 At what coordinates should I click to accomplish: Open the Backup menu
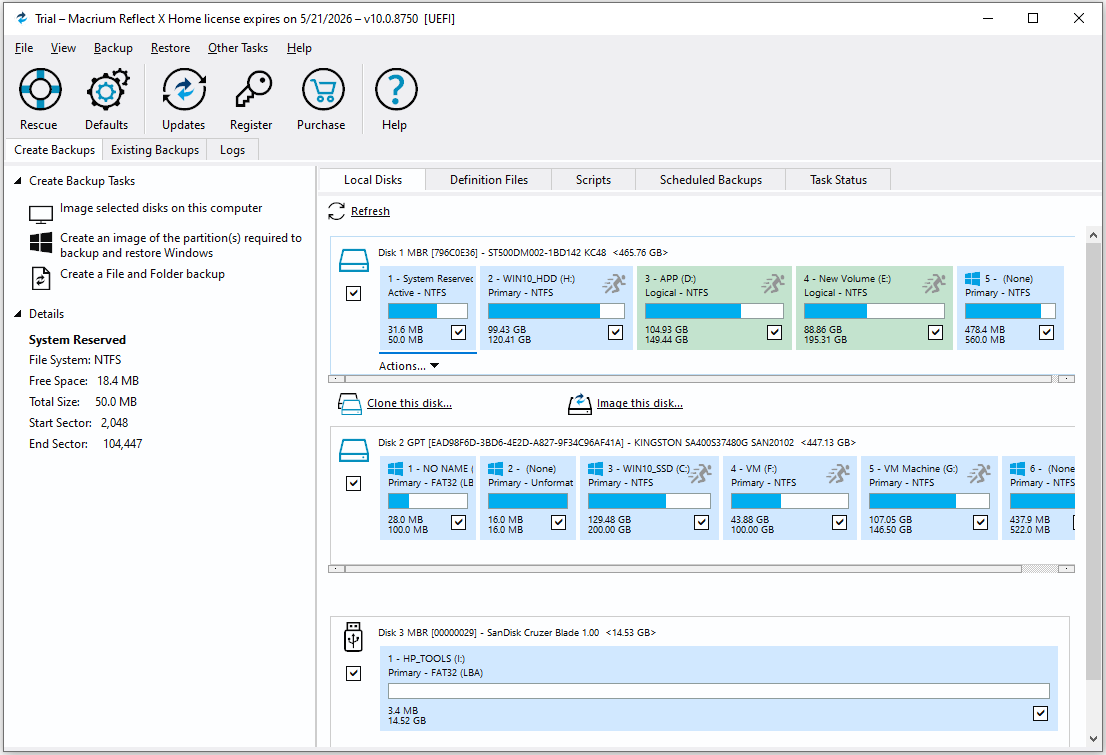pos(113,48)
